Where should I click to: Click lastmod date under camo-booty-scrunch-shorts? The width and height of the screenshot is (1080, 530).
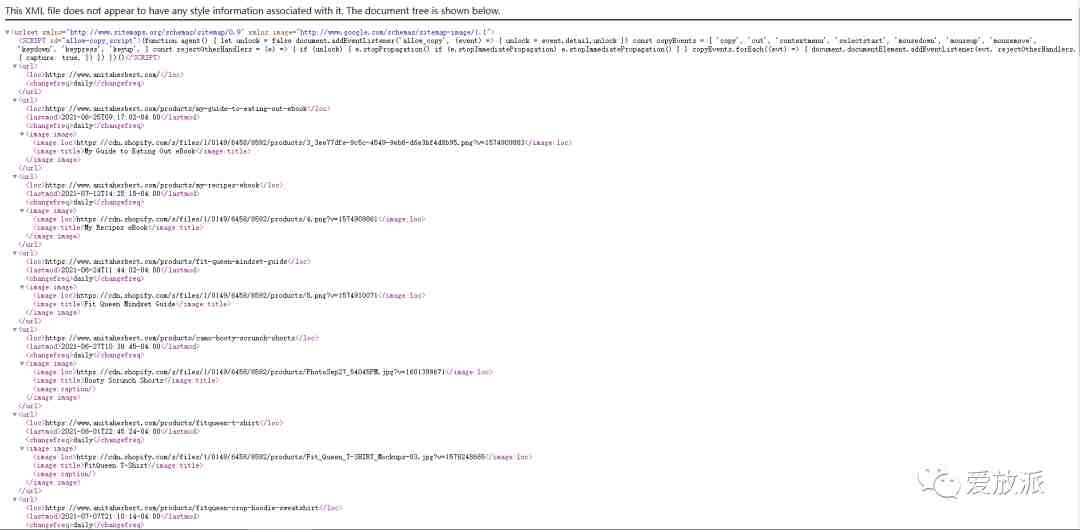click(x=111, y=346)
